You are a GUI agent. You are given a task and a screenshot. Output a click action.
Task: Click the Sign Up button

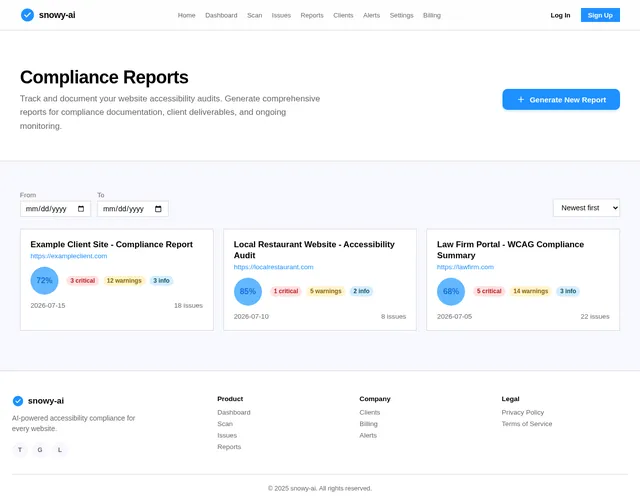(600, 15)
